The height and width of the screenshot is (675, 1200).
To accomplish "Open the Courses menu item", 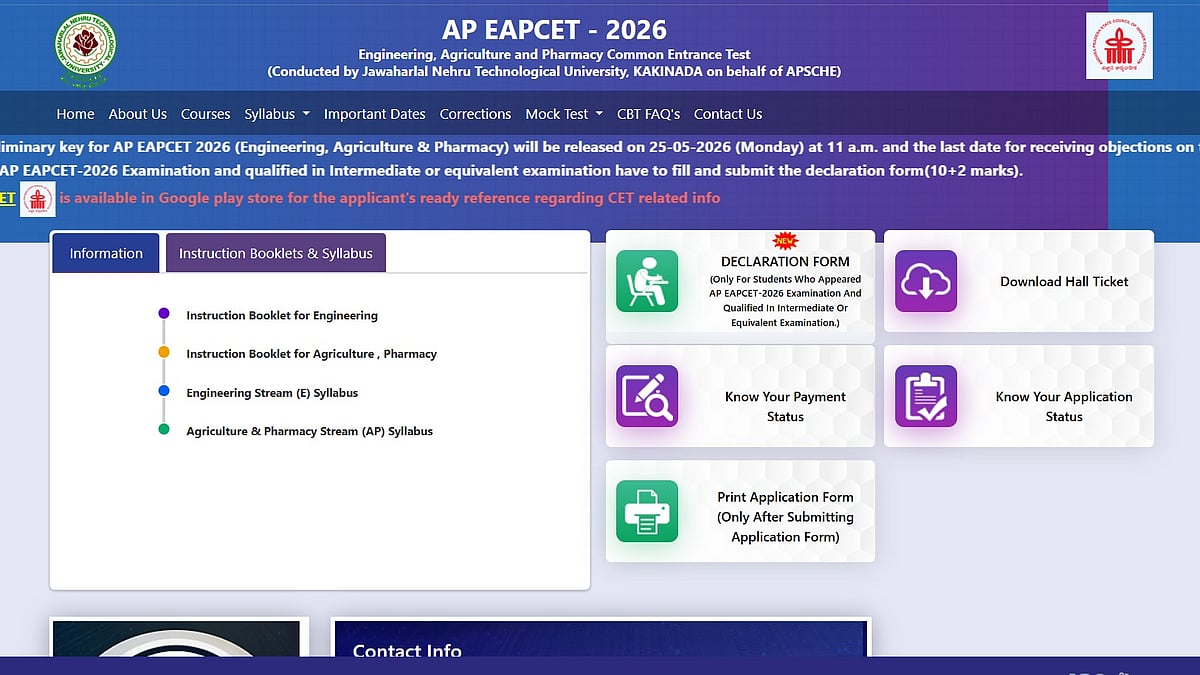I will 206,114.
